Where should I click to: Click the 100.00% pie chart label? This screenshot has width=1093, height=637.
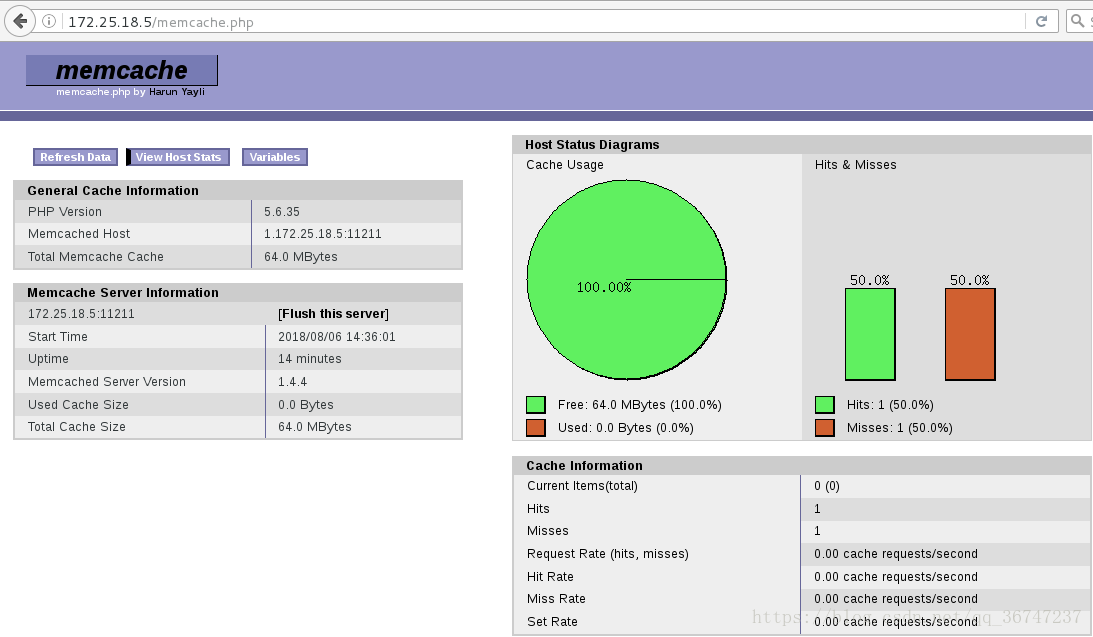coord(604,287)
